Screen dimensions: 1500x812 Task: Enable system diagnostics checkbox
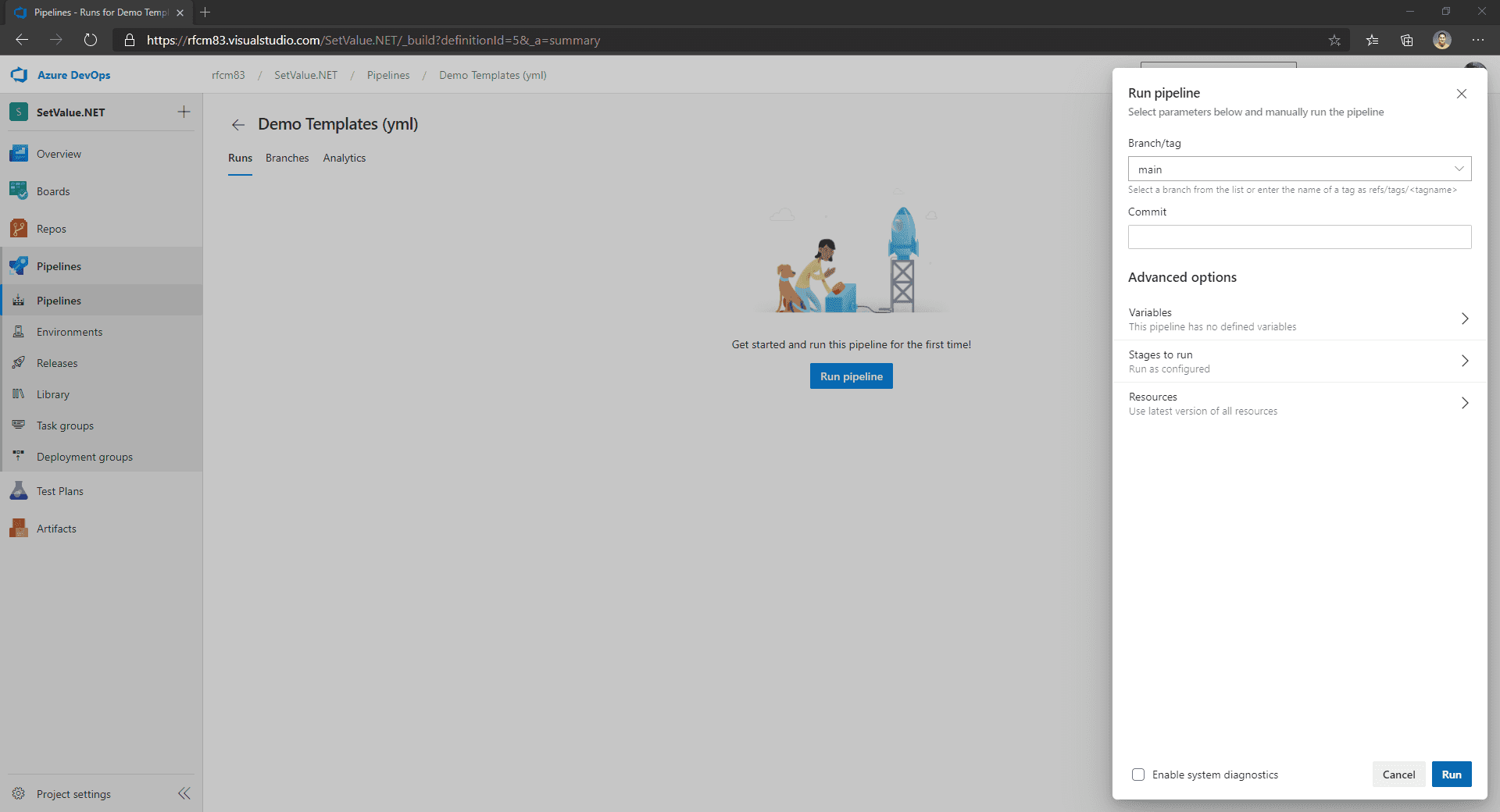point(1138,775)
